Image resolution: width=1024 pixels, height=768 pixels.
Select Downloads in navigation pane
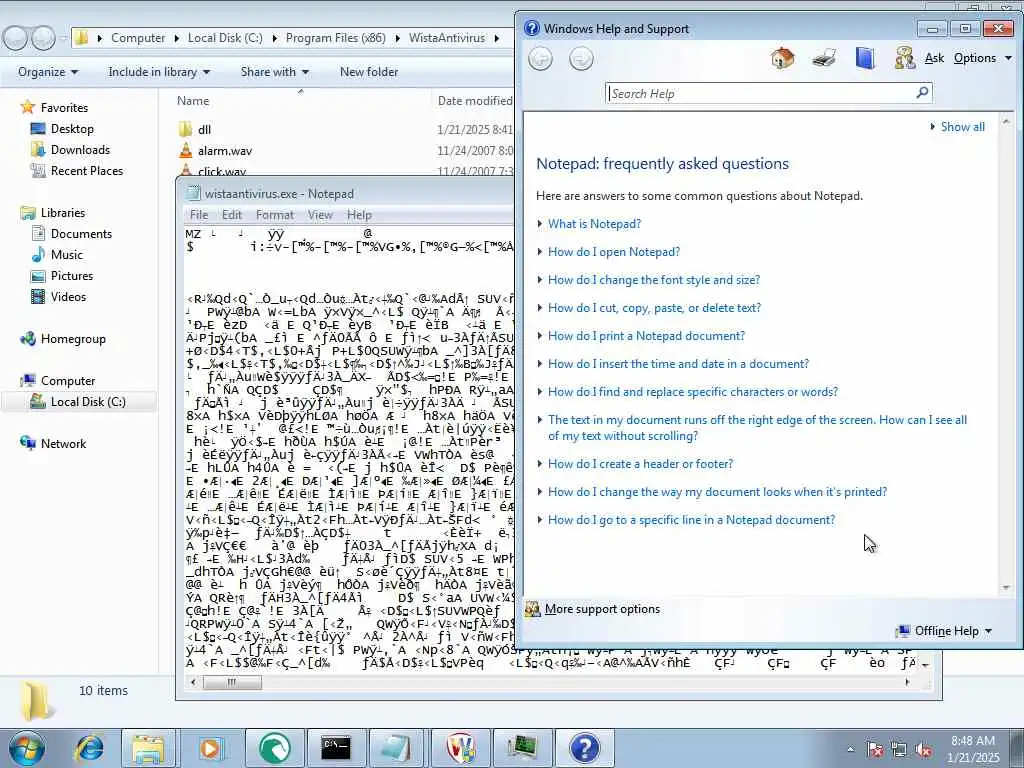(80, 150)
